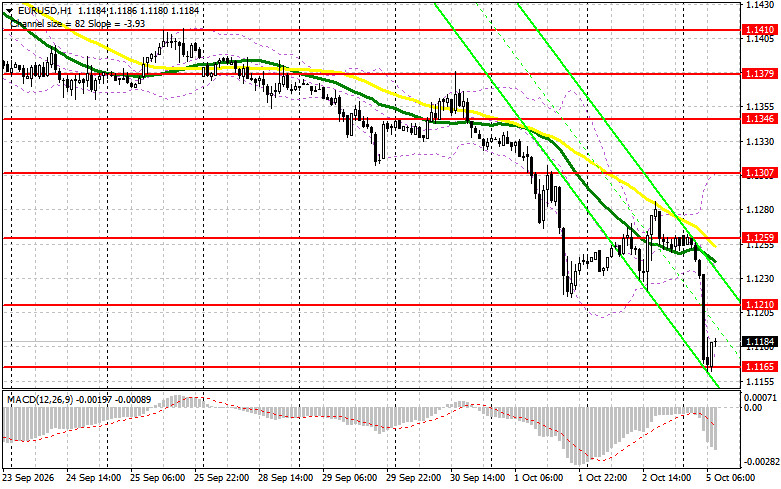
Task: Click the 'Channel size = 82 Slope = -3.93' label
Action: [x=78, y=23]
